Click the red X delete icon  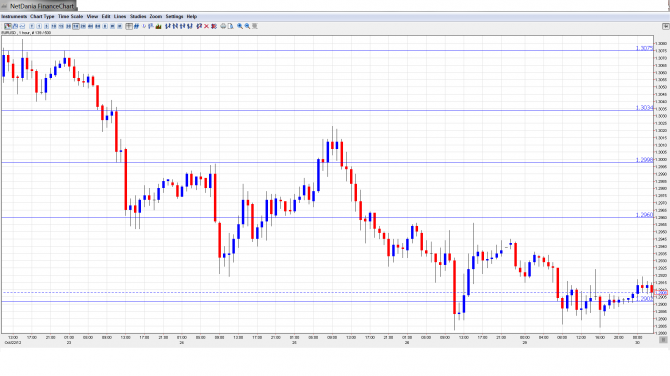click(x=206, y=26)
